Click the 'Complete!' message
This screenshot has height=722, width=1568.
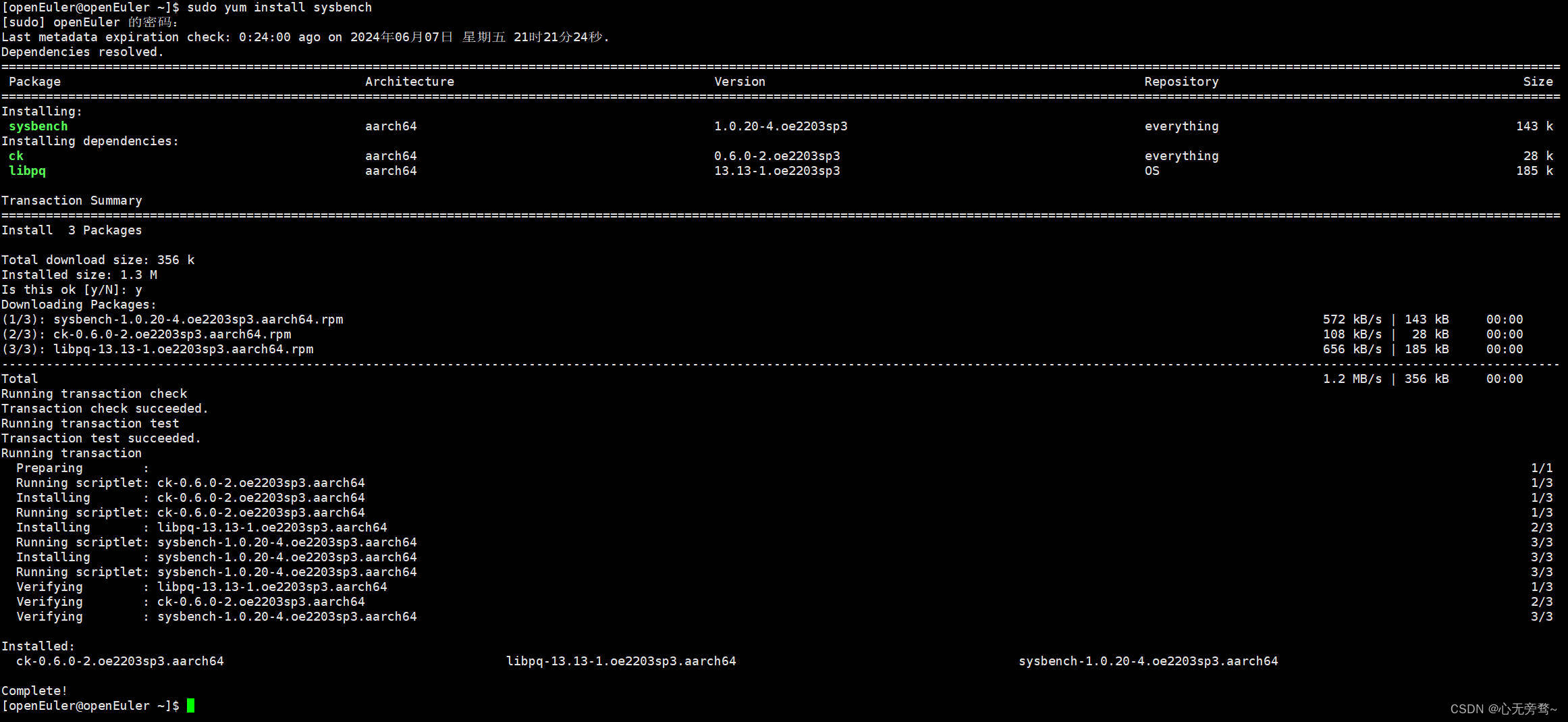tap(34, 691)
